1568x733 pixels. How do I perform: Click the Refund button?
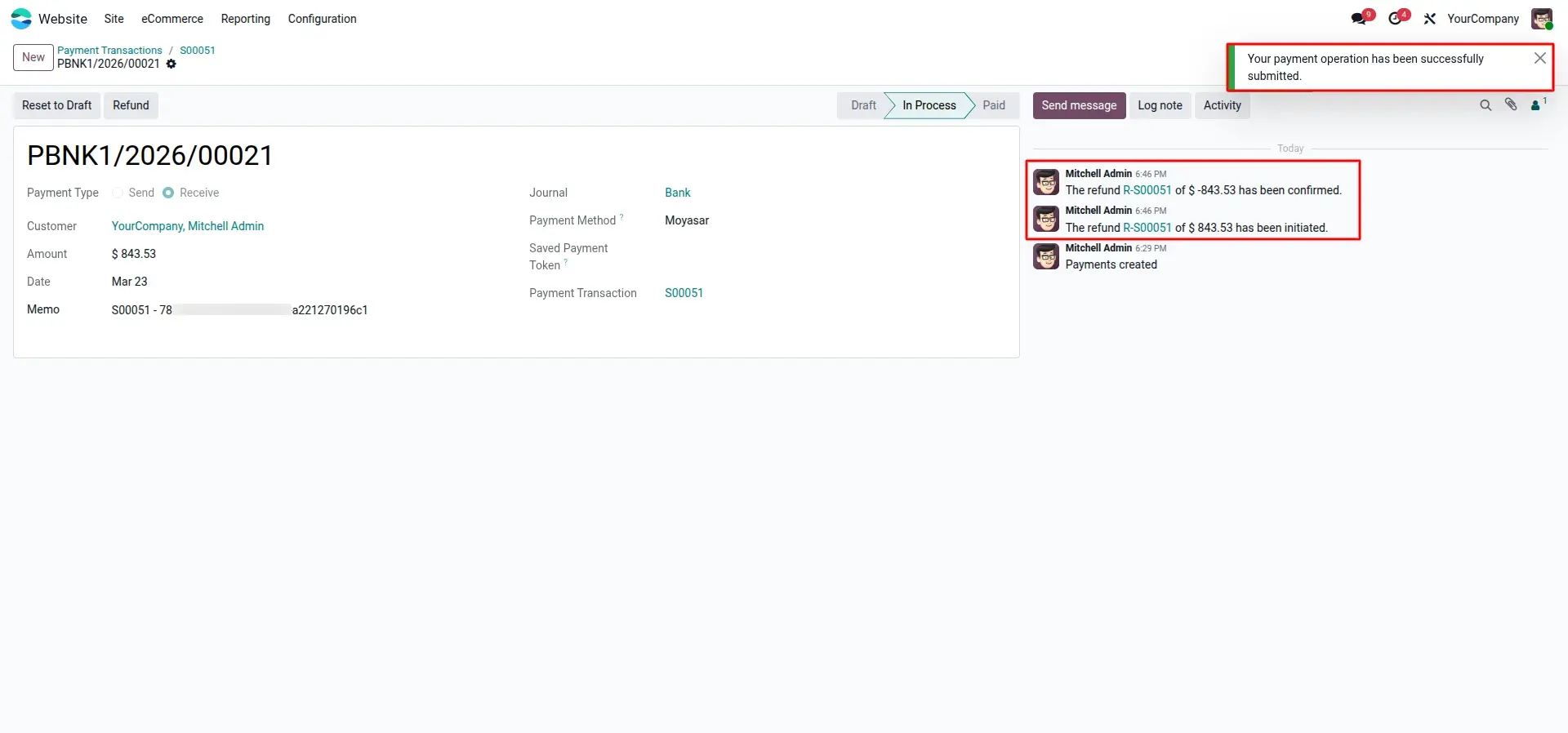coord(131,105)
